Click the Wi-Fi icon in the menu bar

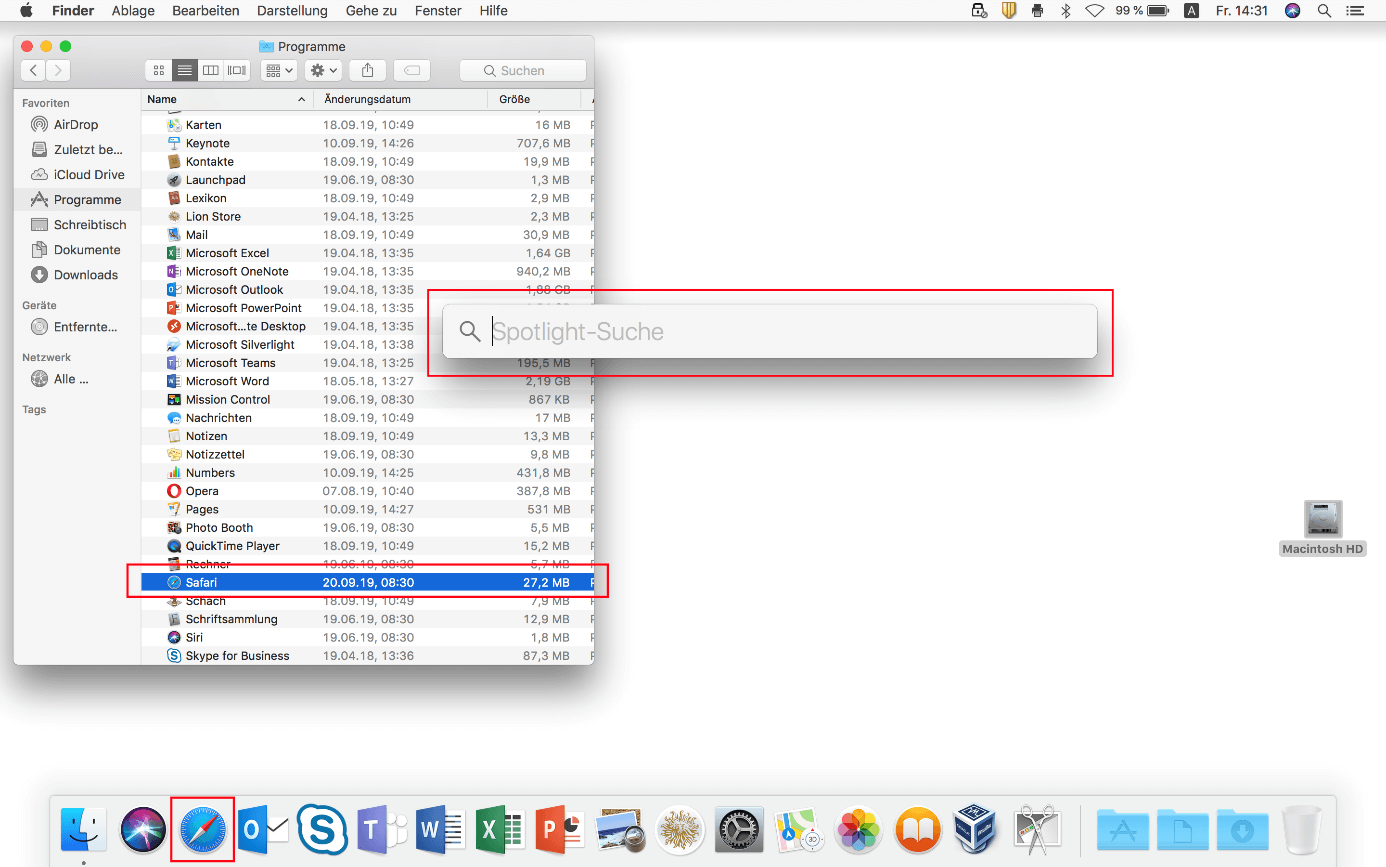1095,11
